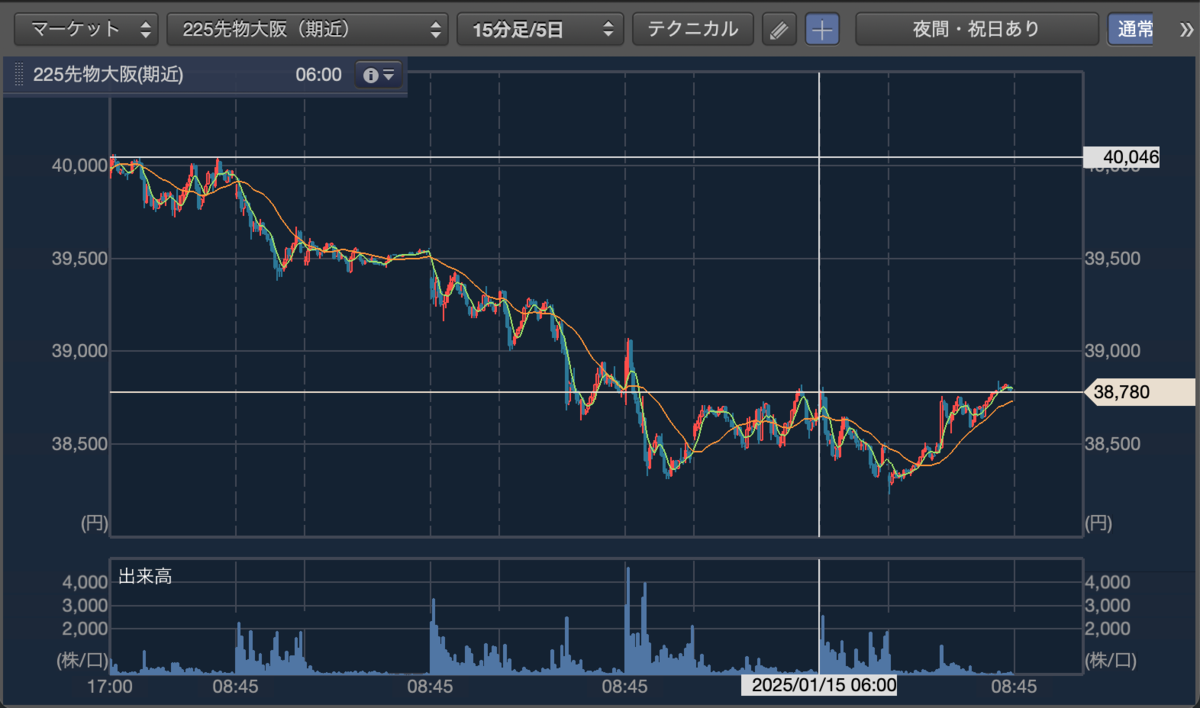1200x708 pixels.
Task: Click the テクニカル button
Action: [692, 29]
